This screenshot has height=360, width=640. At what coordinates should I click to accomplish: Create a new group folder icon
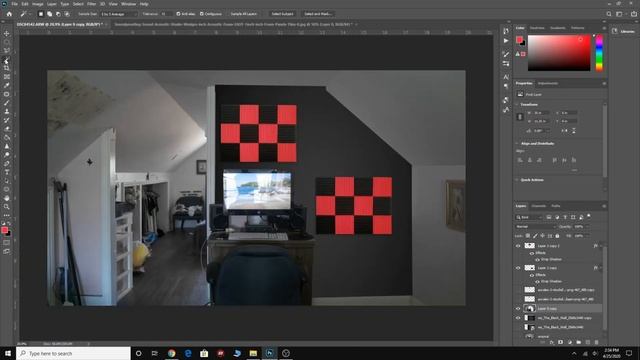(578, 342)
